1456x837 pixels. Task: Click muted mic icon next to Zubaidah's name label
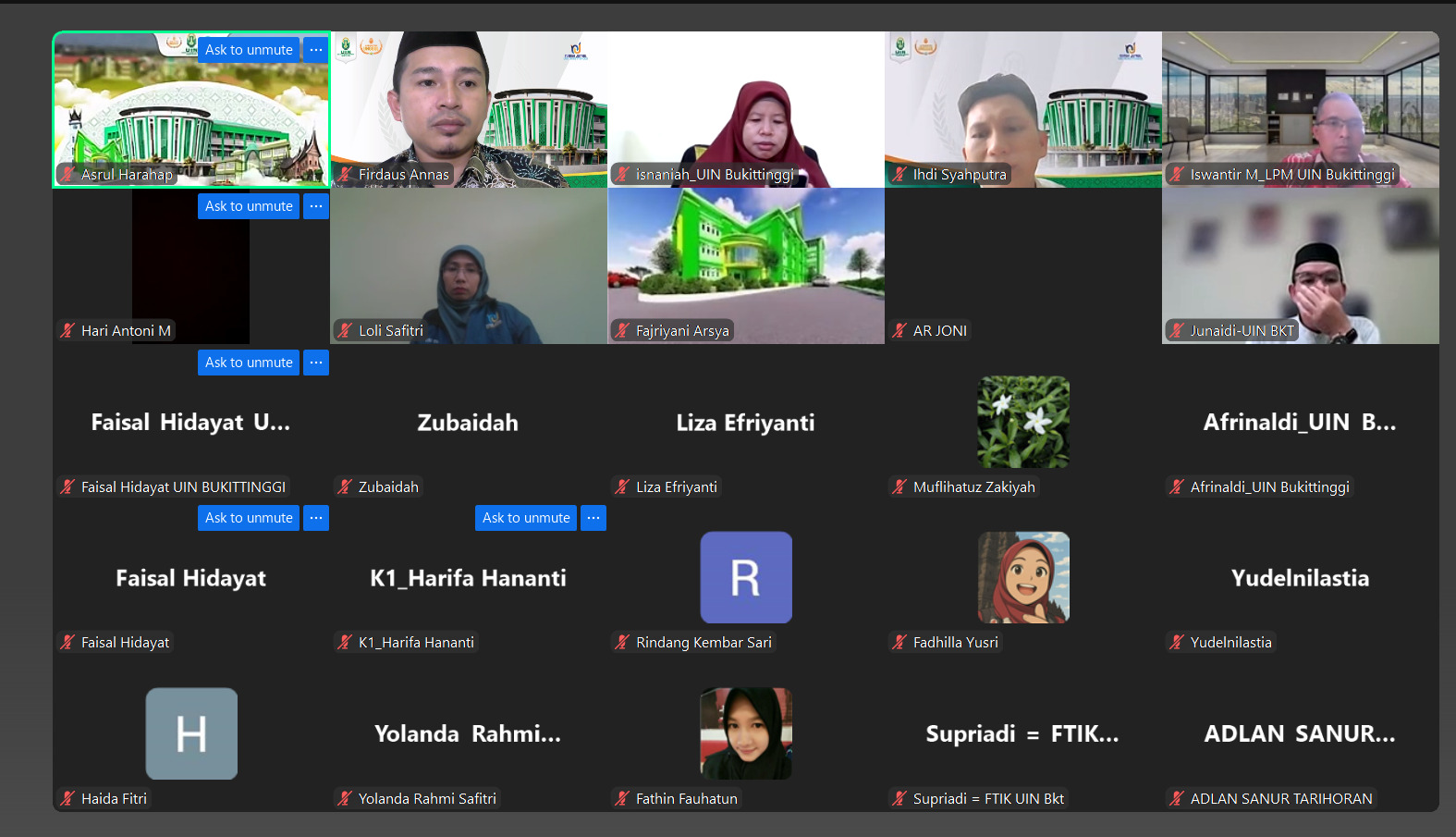pos(345,486)
